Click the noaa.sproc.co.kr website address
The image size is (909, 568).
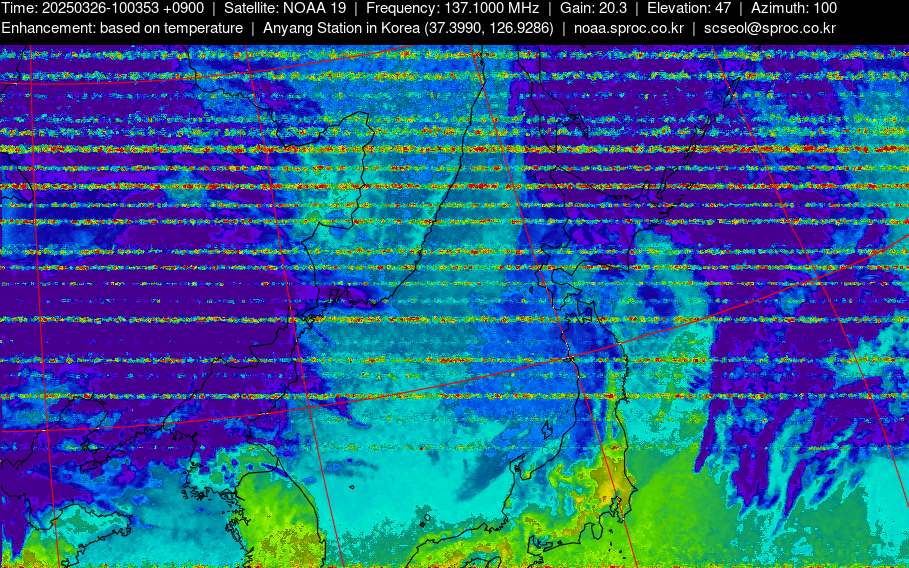click(628, 28)
